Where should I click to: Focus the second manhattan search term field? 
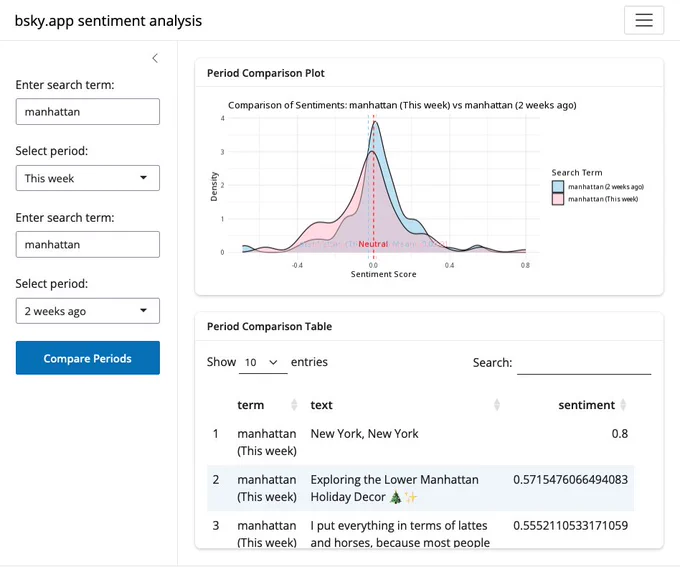tap(88, 244)
